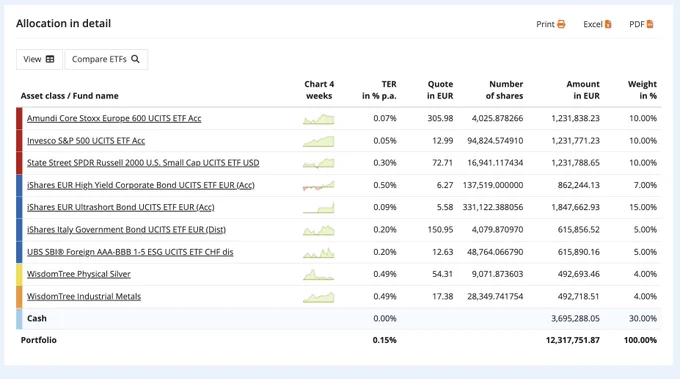This screenshot has width=680, height=379.
Task: View WisdomTree Physical Silver 4-week chart
Action: tap(319, 275)
